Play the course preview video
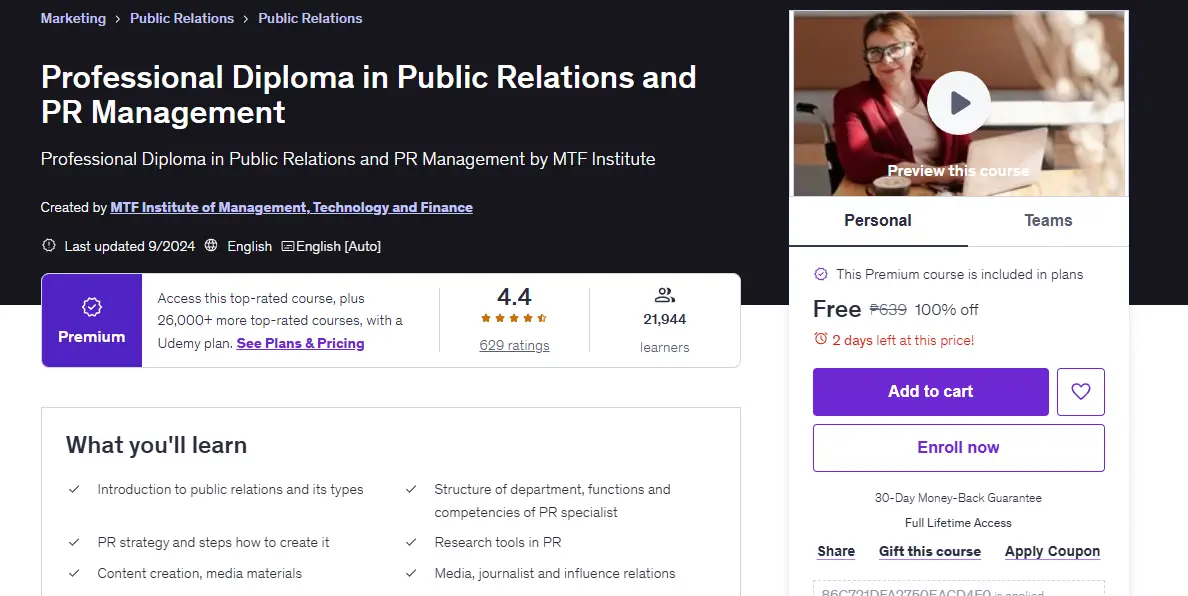The width and height of the screenshot is (1188, 596). tap(958, 103)
